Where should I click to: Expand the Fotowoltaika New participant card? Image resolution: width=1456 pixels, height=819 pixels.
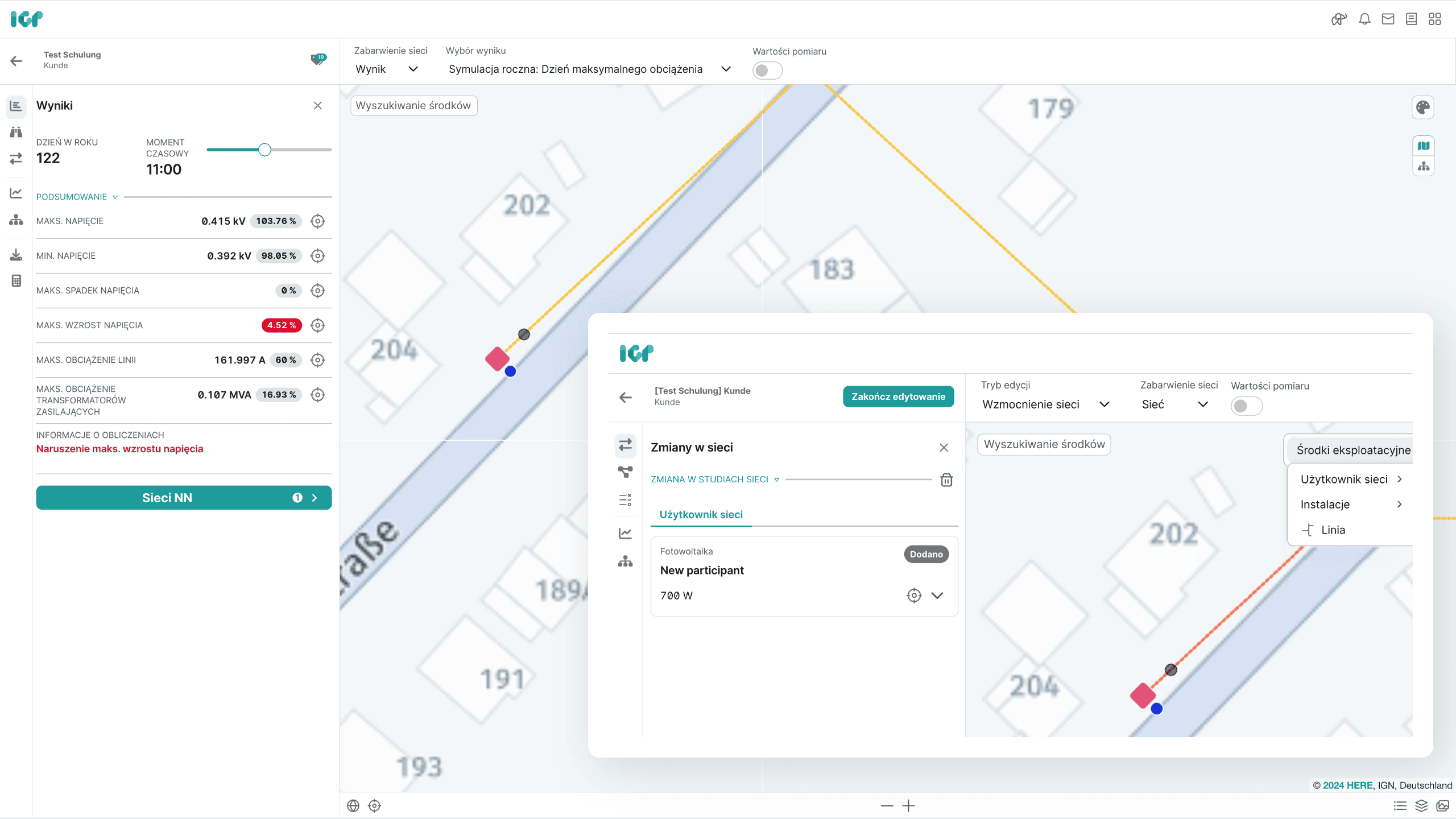tap(937, 595)
